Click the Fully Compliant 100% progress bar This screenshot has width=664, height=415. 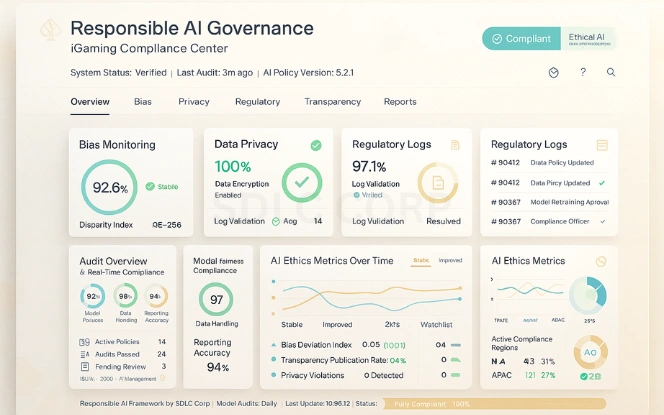coord(432,403)
